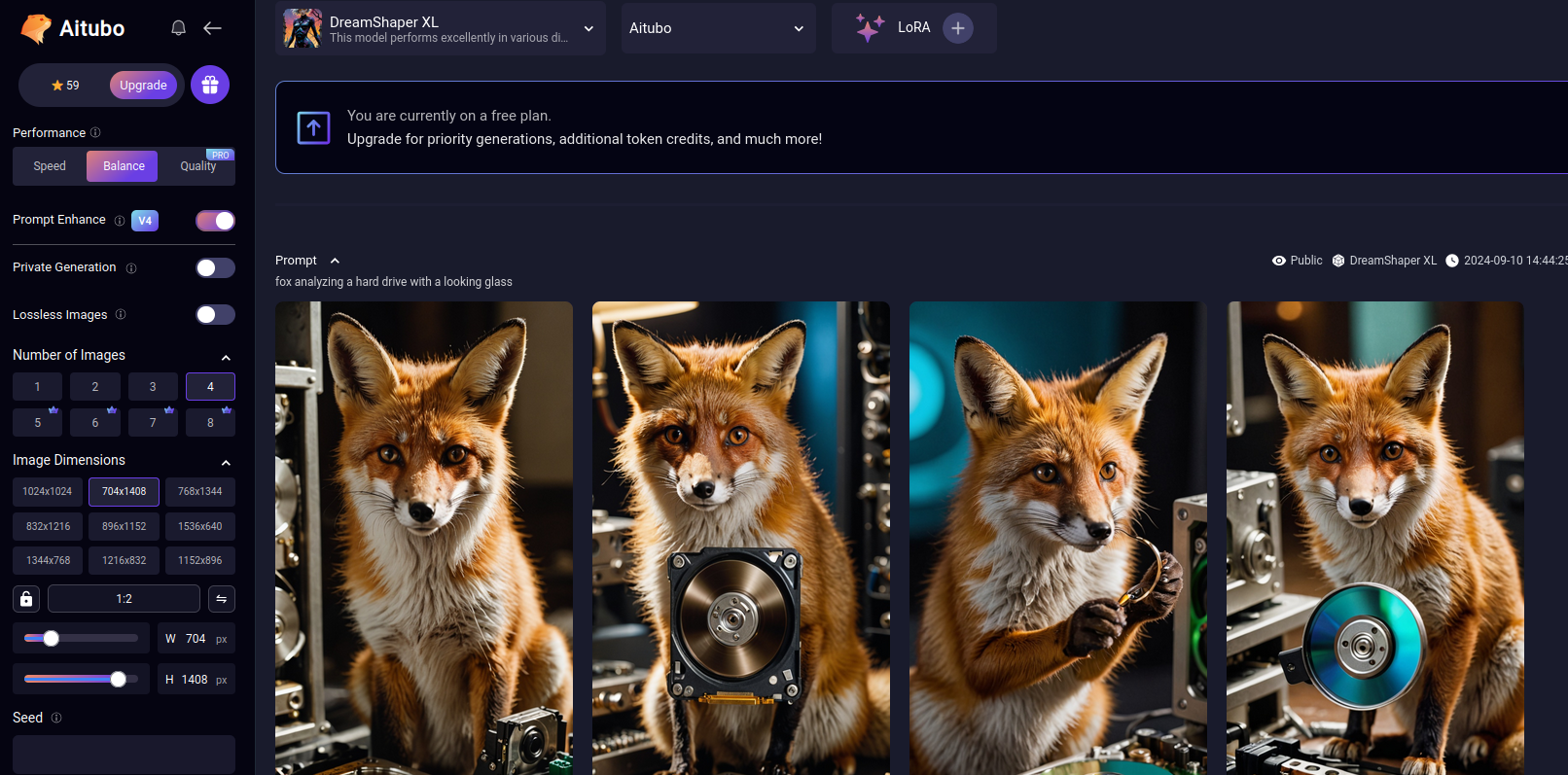
Task: Click the aspect ratio lock icon
Action: click(26, 599)
